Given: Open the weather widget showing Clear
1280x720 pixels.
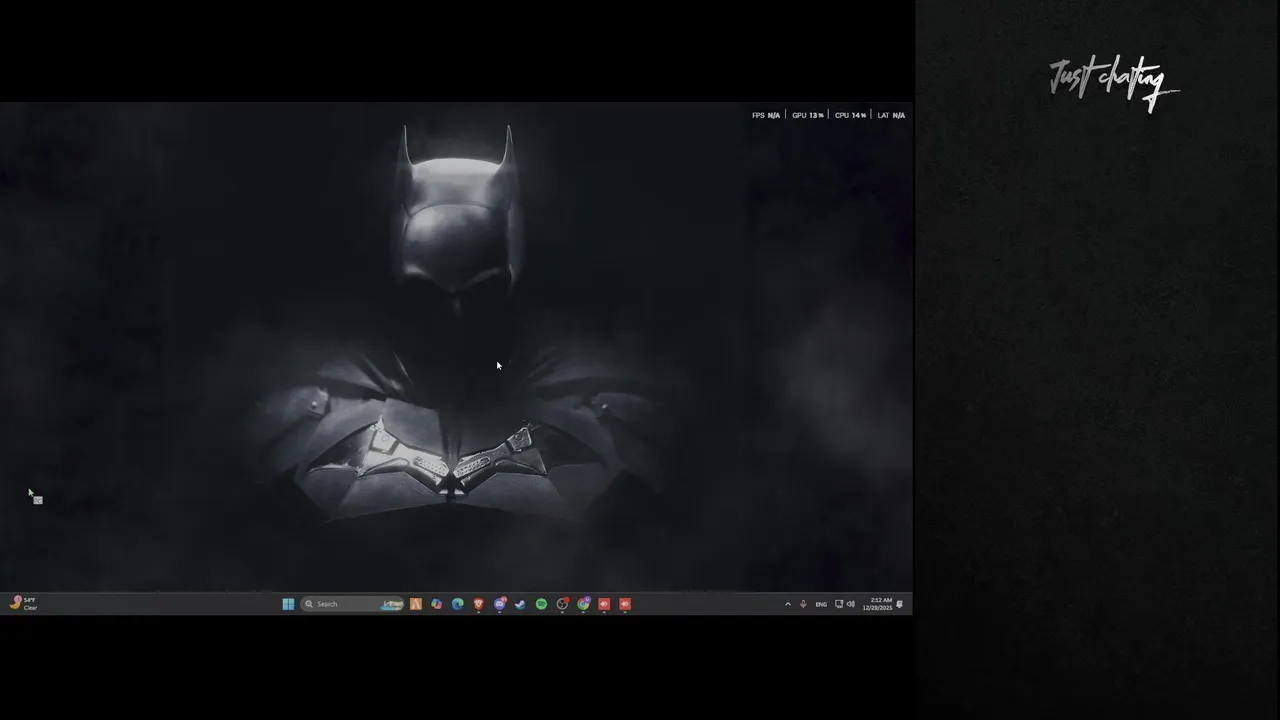Looking at the screenshot, I should (23, 603).
